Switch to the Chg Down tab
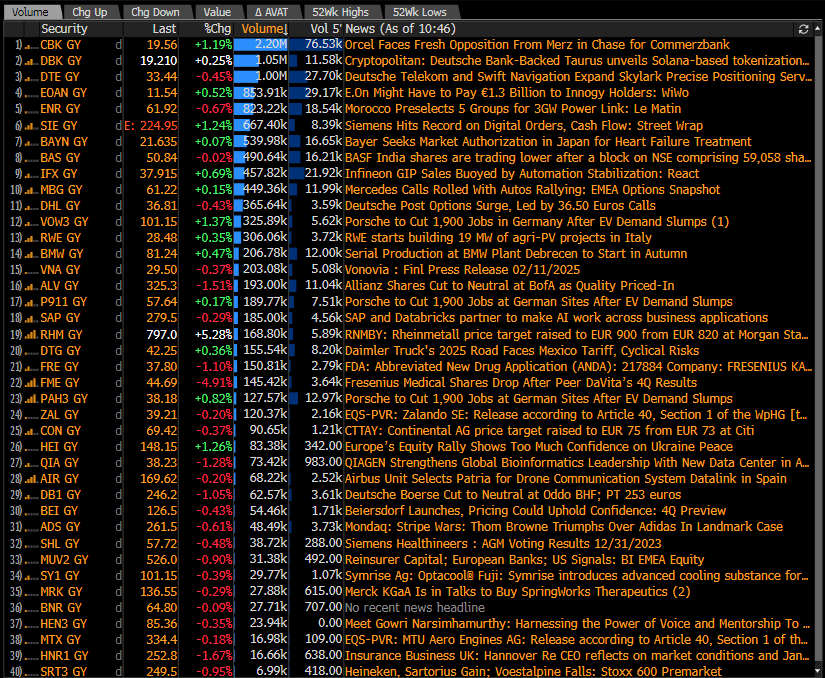Screen dimensions: 825x678 point(155,12)
